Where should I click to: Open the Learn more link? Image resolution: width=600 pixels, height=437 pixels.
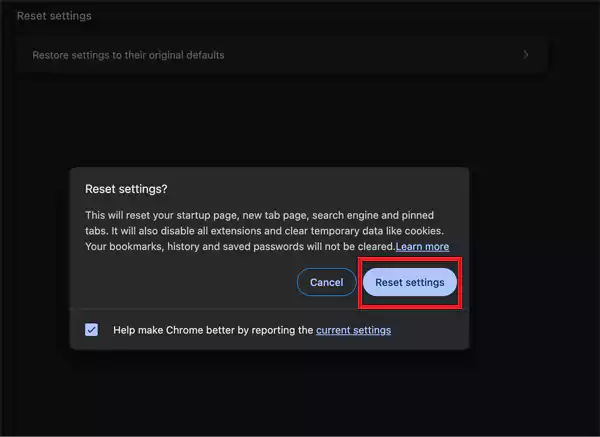[422, 246]
